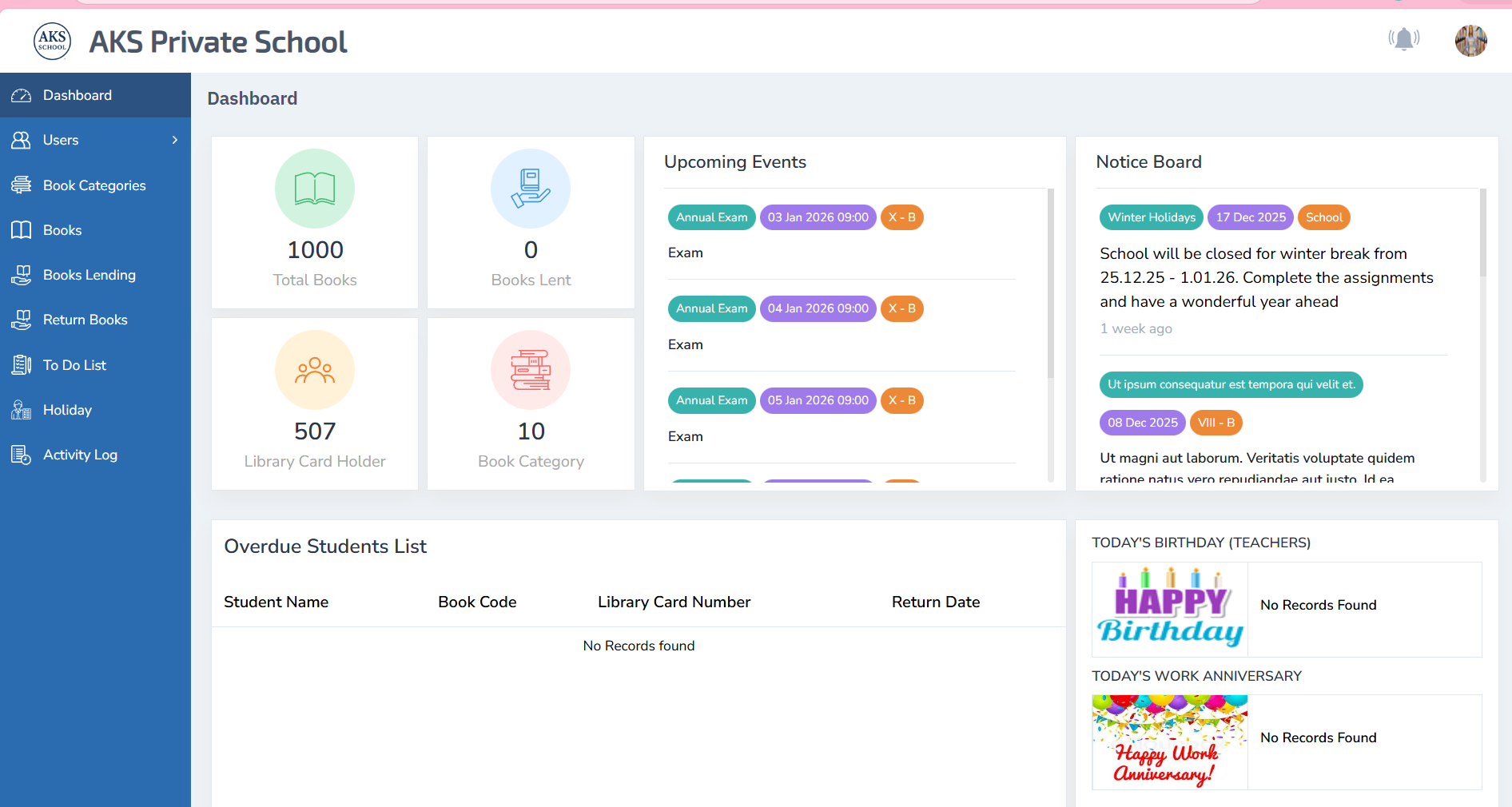Image resolution: width=1512 pixels, height=807 pixels.
Task: Click the X - B class badge
Action: point(901,217)
